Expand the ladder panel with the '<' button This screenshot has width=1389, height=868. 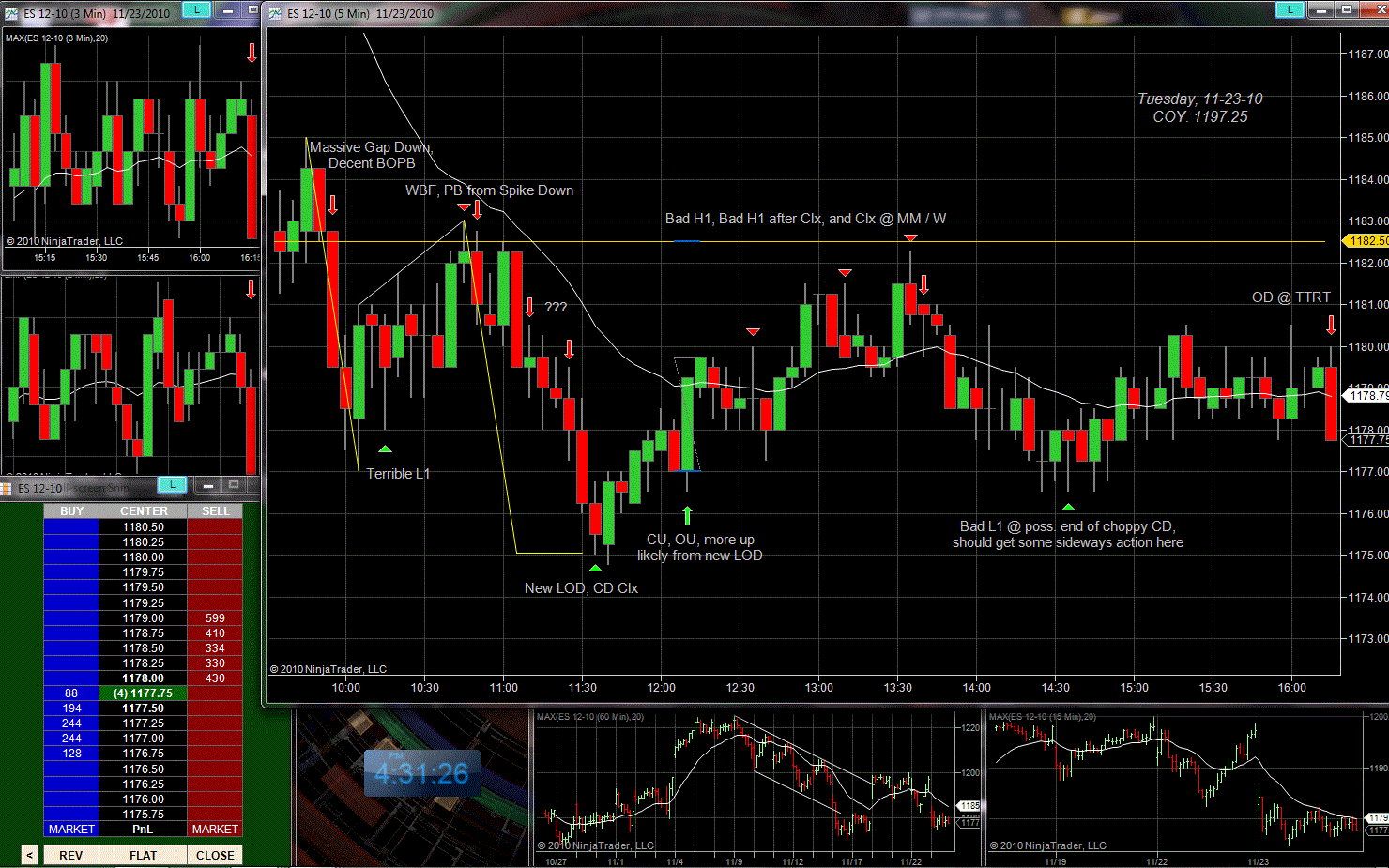pyautogui.click(x=29, y=855)
